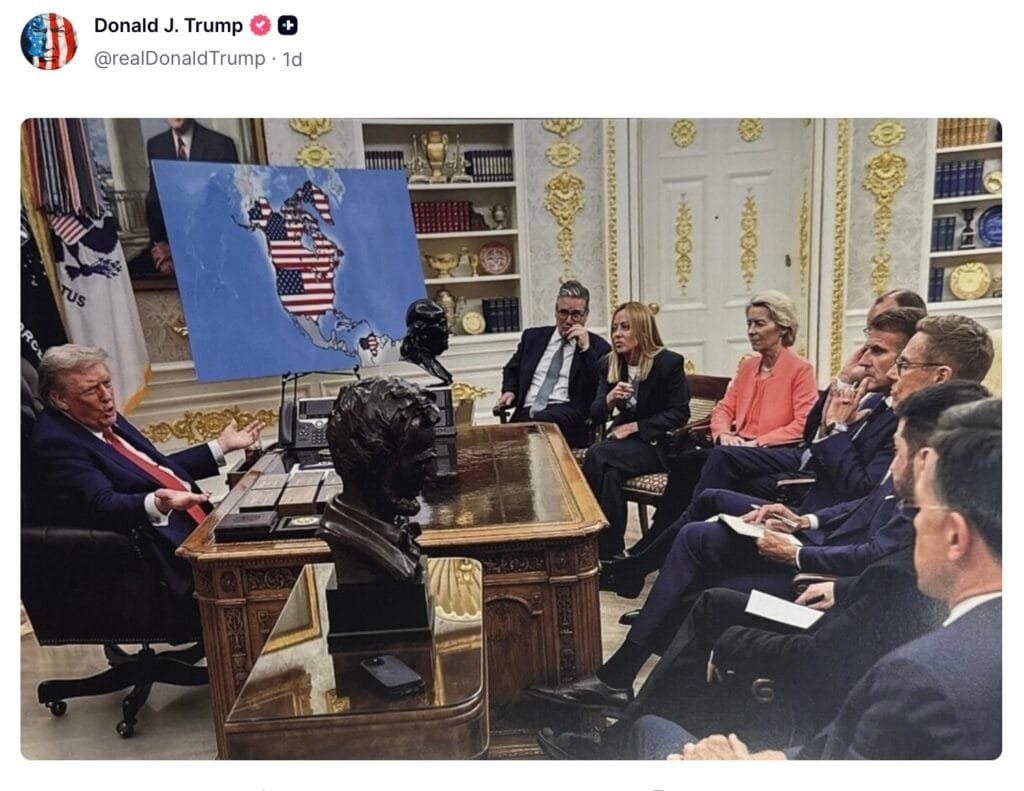
Task: Click the pink verified checkmark badge
Action: coord(261,25)
